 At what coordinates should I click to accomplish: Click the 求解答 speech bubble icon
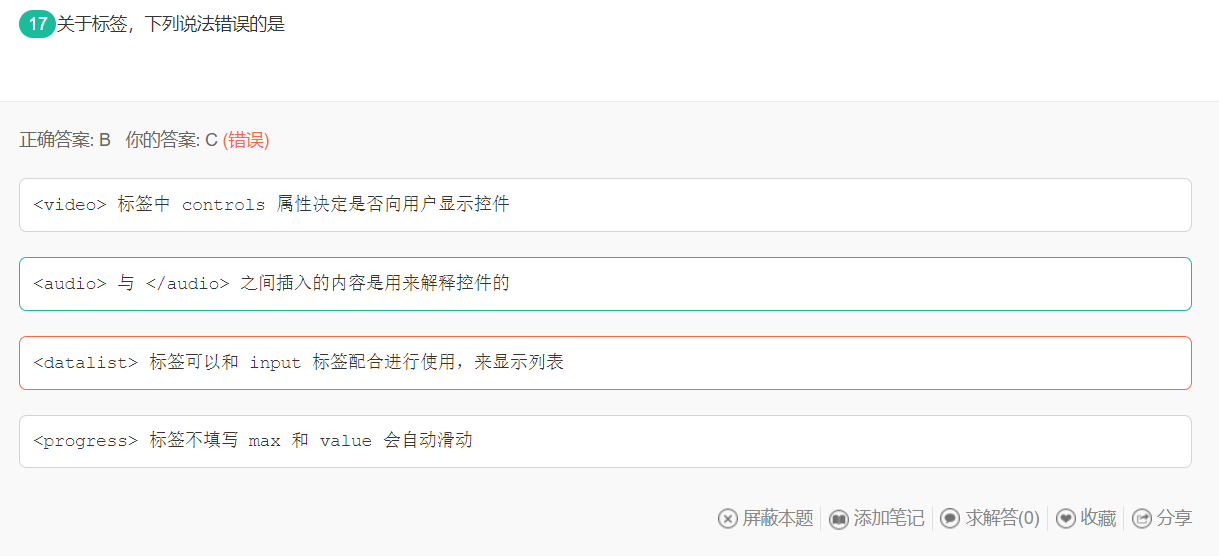[950, 518]
